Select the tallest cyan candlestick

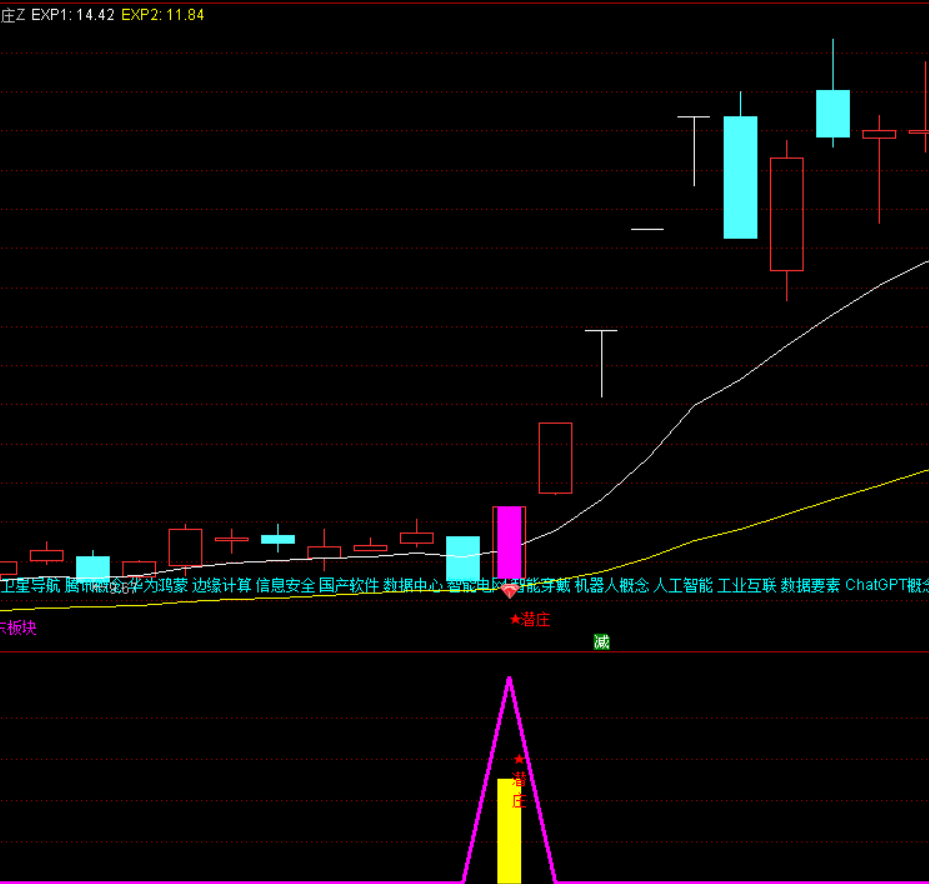740,177
